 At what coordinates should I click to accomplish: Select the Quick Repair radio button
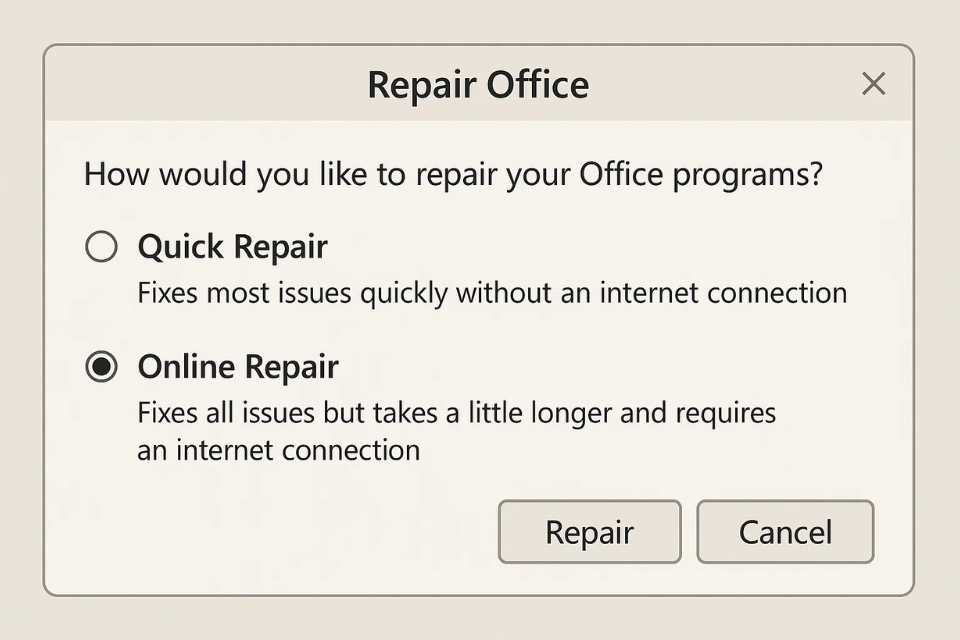tap(101, 246)
